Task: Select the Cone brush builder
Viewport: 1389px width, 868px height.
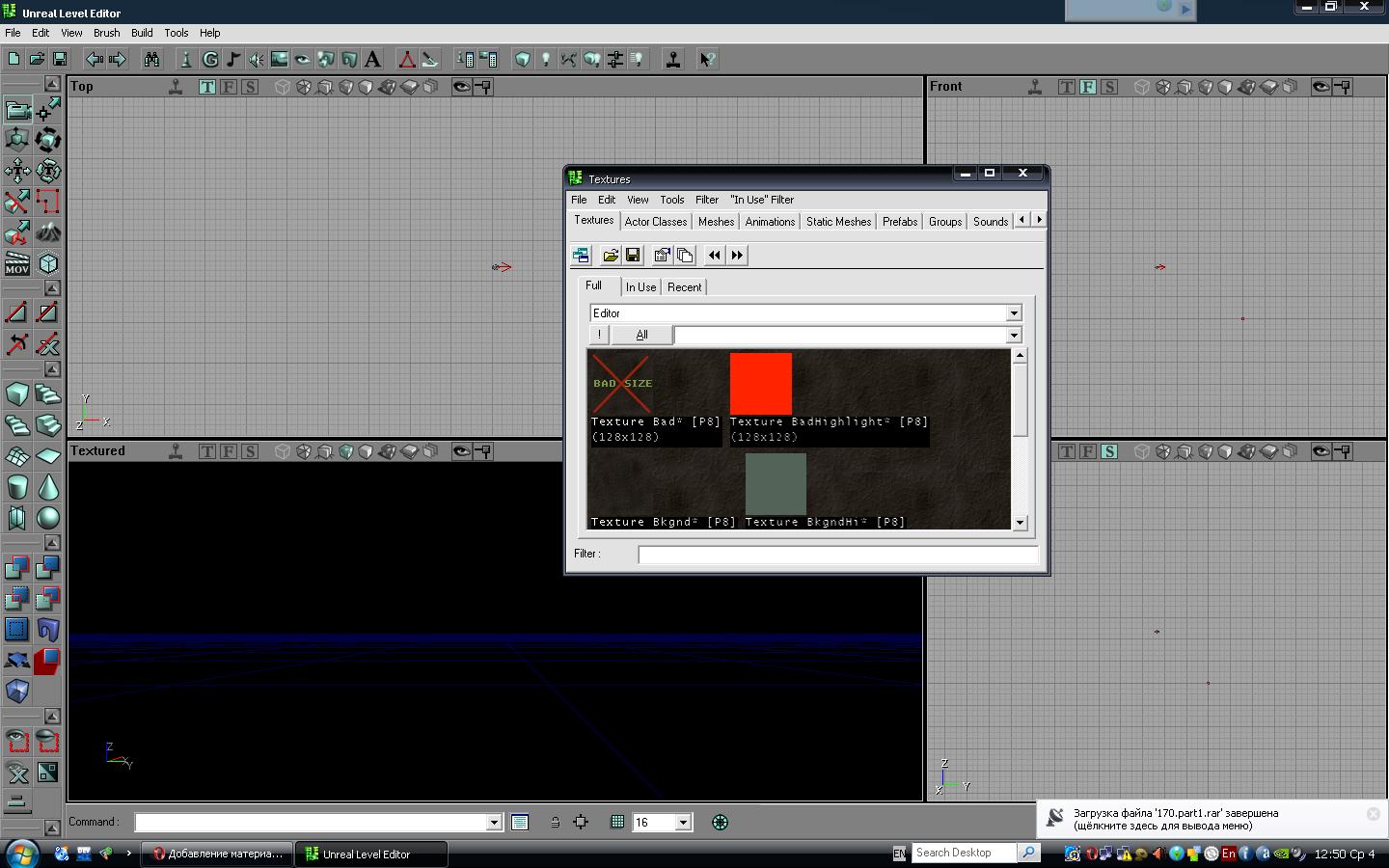Action: [48, 487]
